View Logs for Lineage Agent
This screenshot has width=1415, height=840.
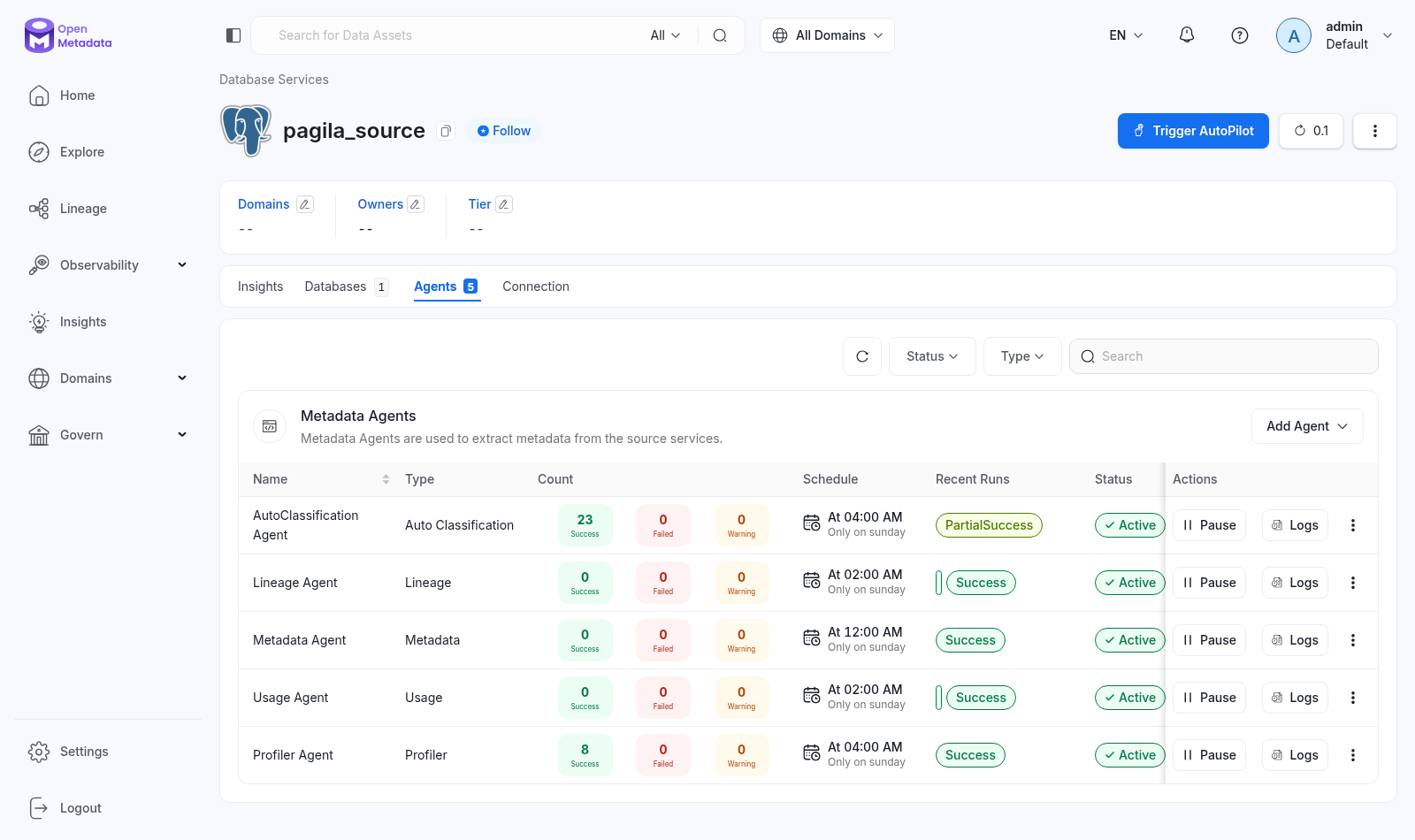pos(1296,583)
